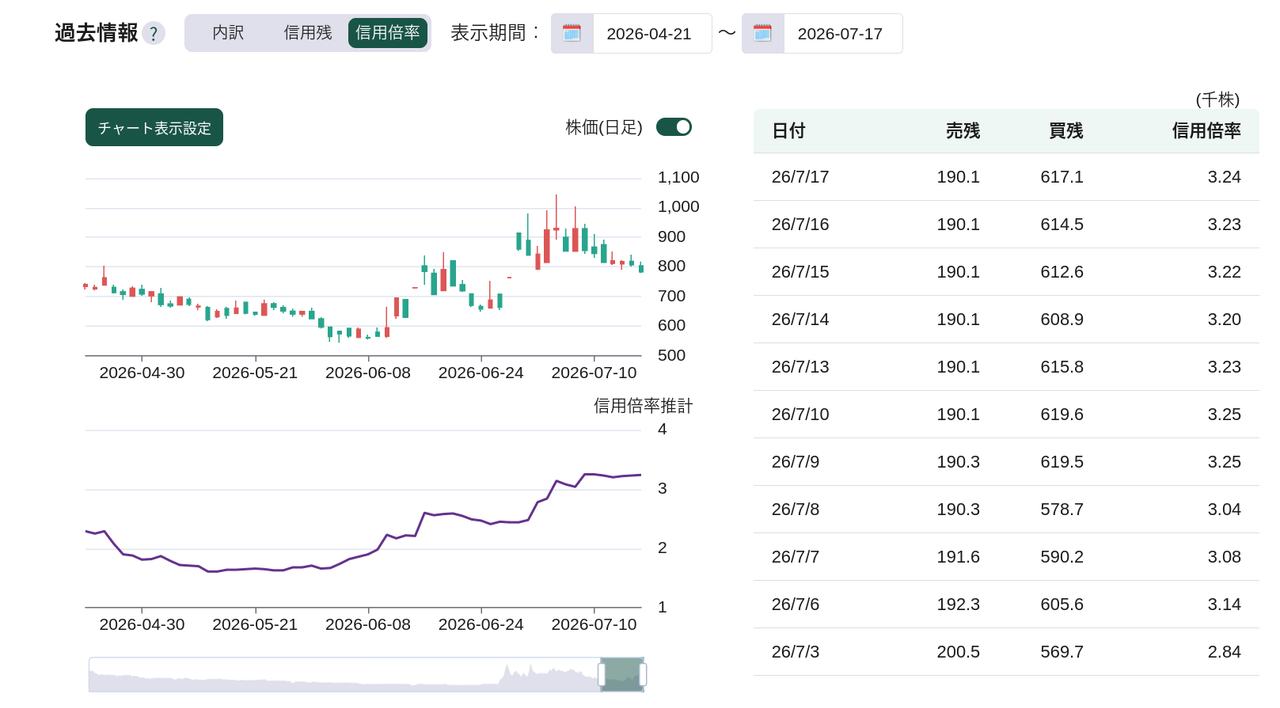Viewport: 1280px width, 708px height.
Task: Grab the left handle of range slider
Action: (x=602, y=675)
